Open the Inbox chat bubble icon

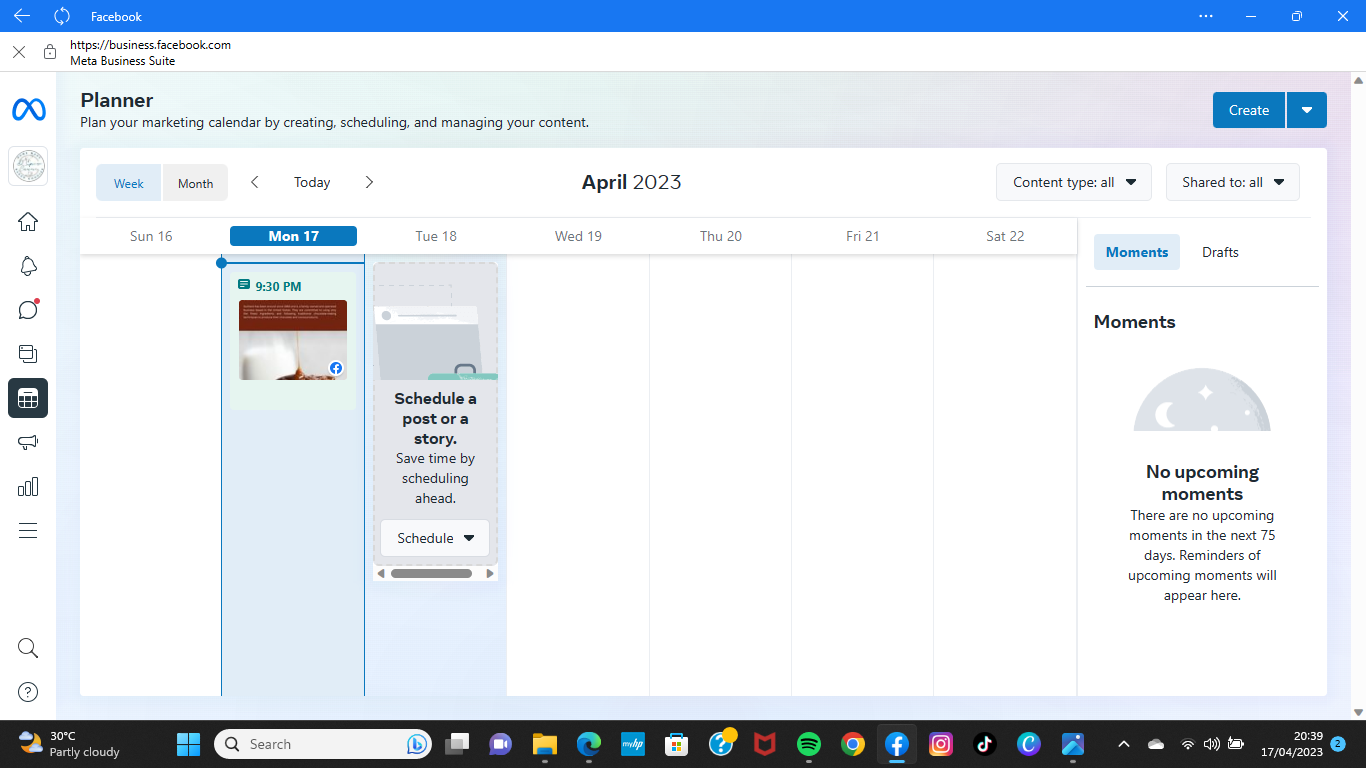click(28, 309)
